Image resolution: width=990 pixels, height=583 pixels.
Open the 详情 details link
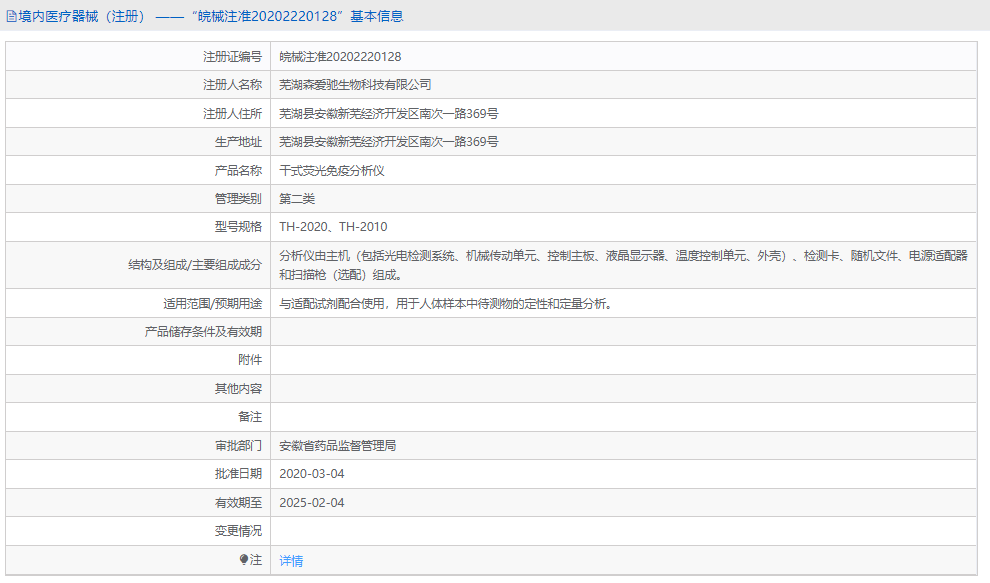coord(290,560)
